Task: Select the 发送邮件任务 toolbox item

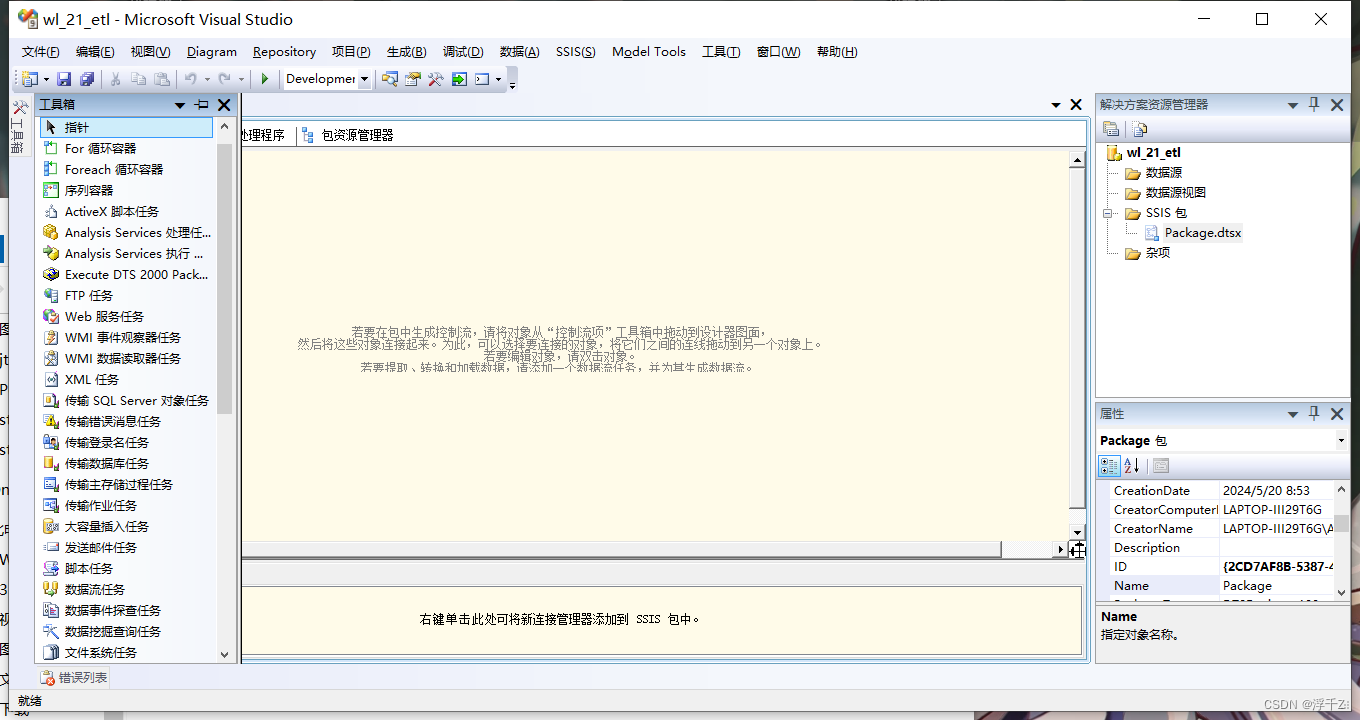Action: coord(126,547)
